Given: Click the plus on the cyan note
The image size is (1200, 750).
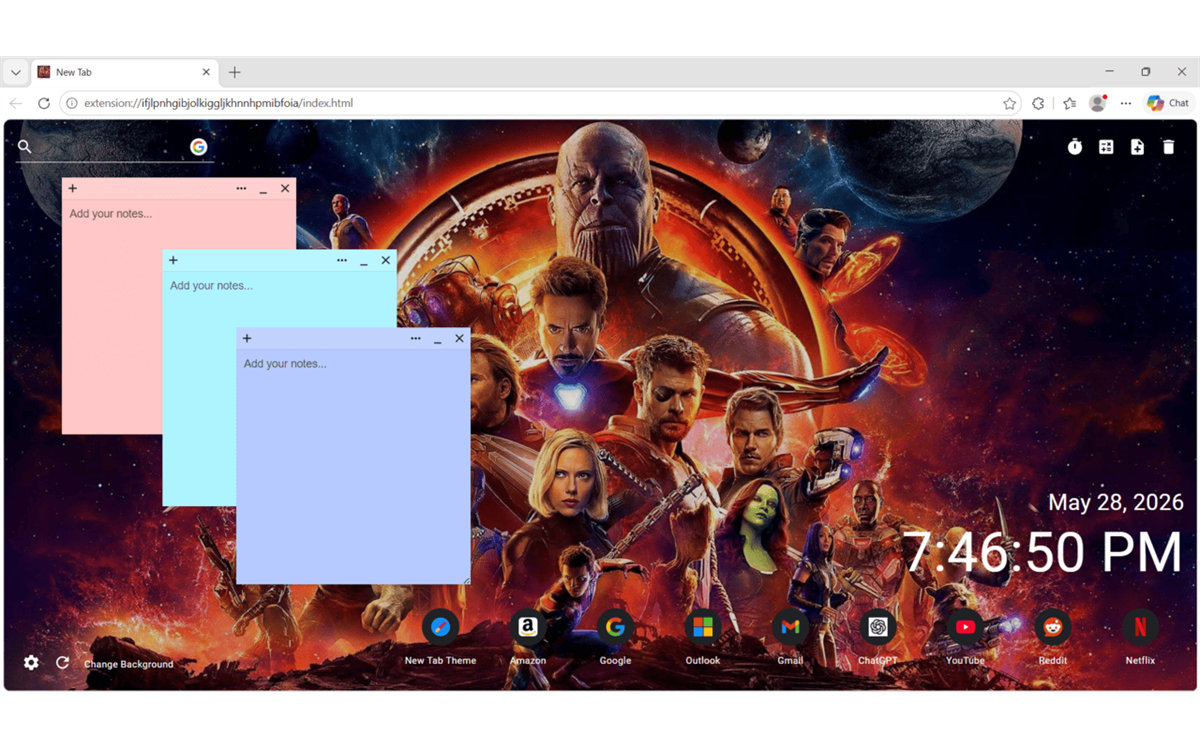Looking at the screenshot, I should [173, 260].
